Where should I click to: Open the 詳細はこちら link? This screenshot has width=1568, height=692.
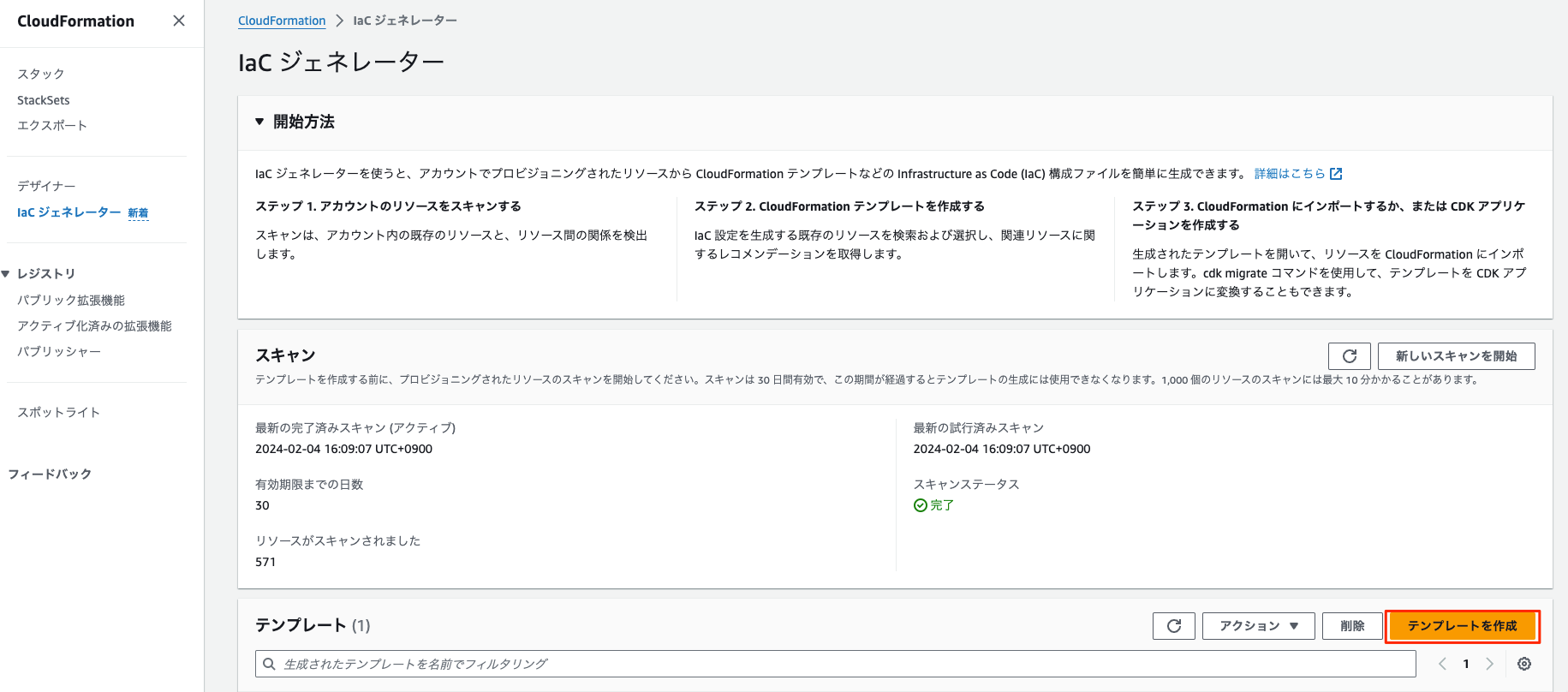click(1290, 174)
